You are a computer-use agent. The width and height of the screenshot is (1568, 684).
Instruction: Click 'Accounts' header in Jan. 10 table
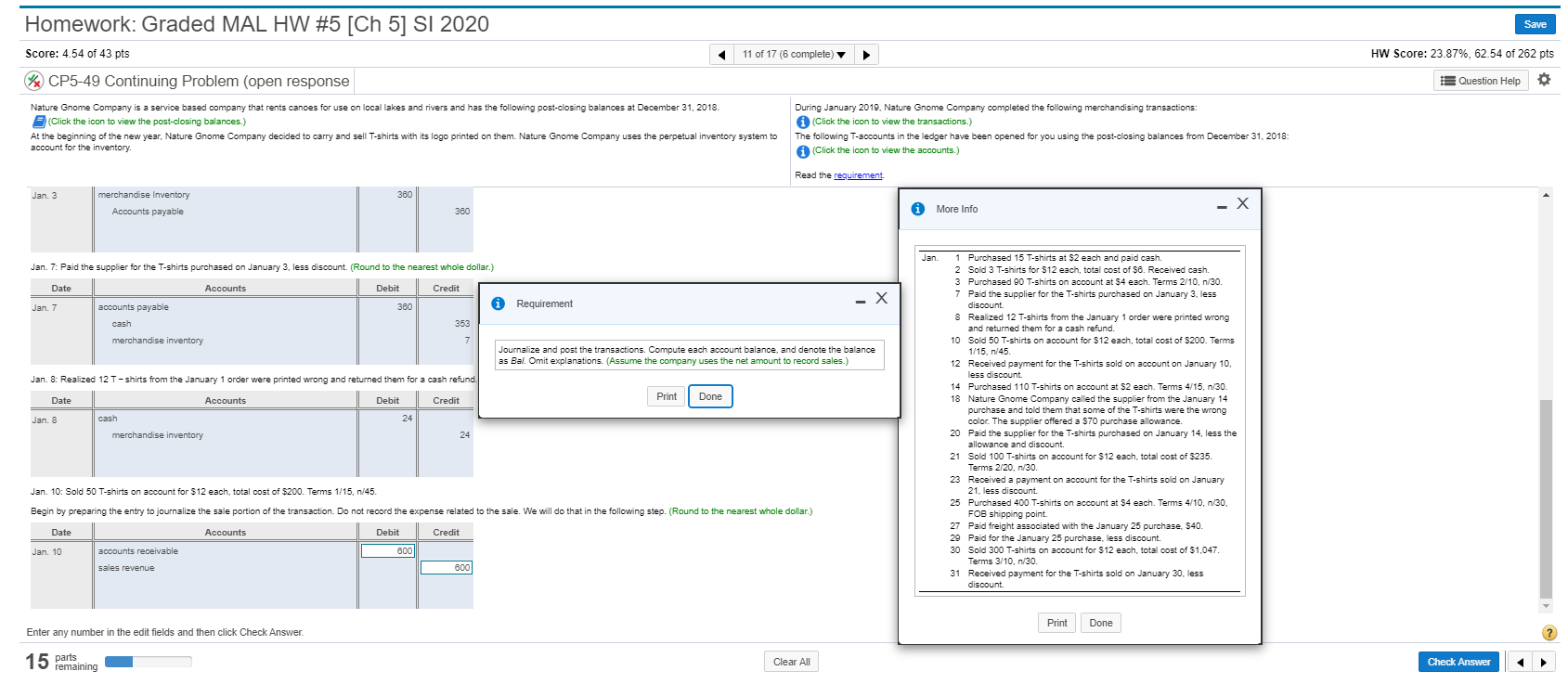[x=226, y=533]
